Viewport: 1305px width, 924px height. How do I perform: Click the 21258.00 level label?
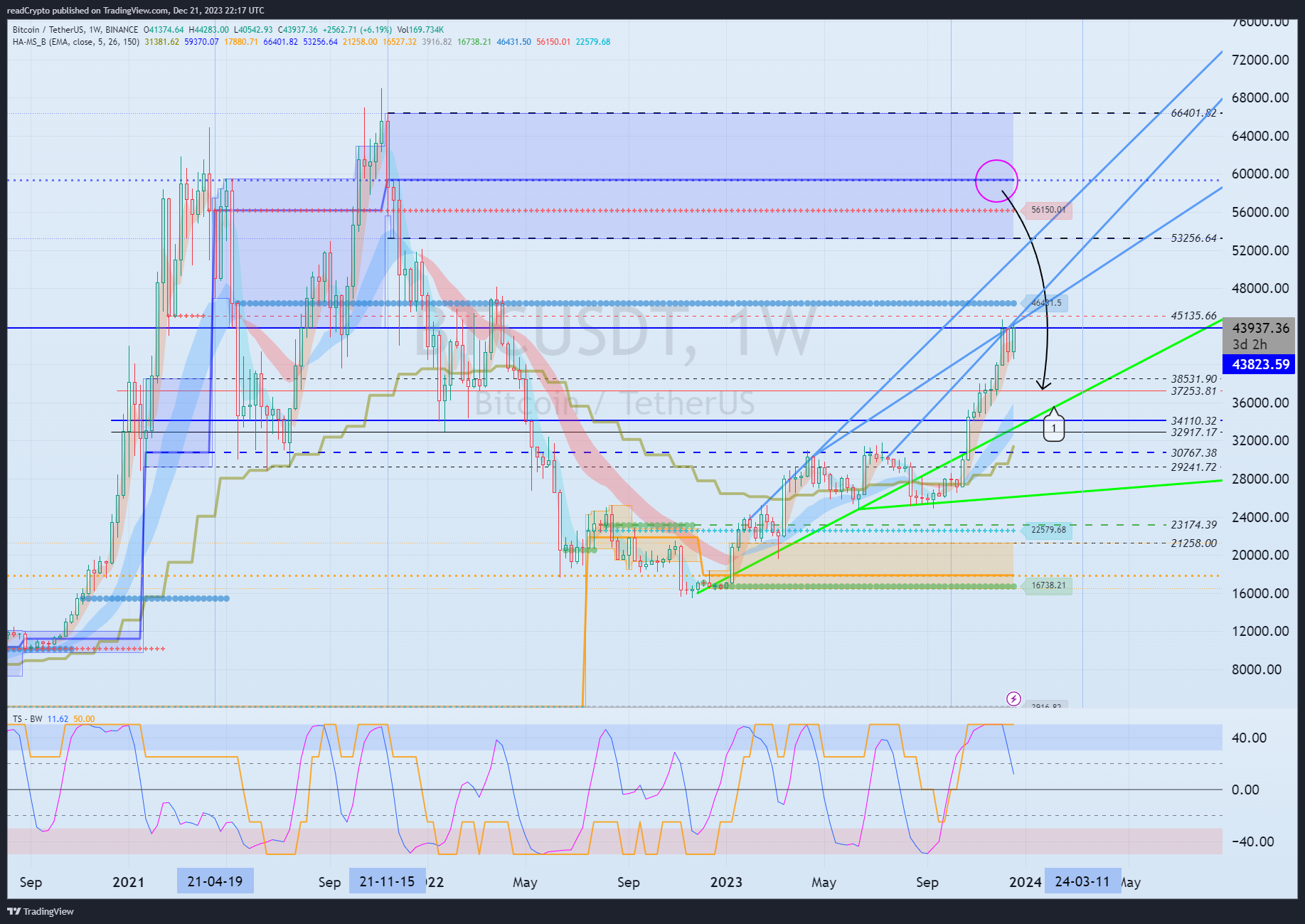click(1193, 543)
